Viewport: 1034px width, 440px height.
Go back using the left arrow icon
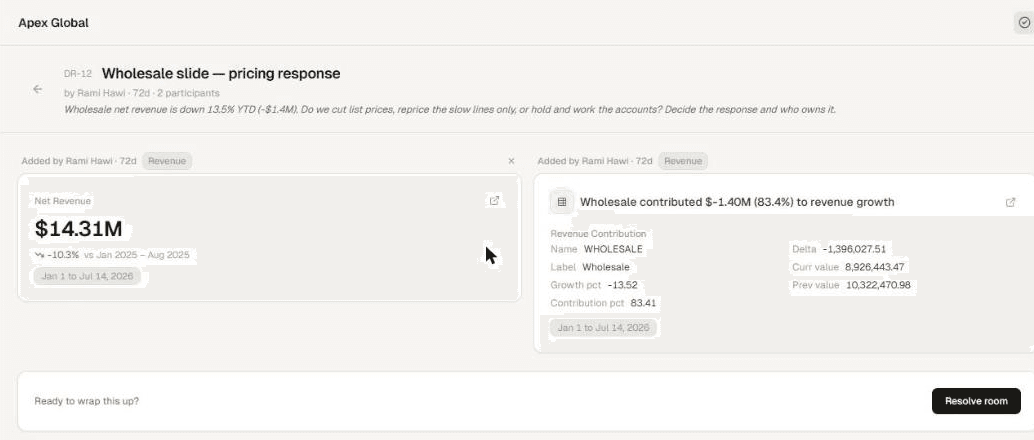(x=38, y=89)
